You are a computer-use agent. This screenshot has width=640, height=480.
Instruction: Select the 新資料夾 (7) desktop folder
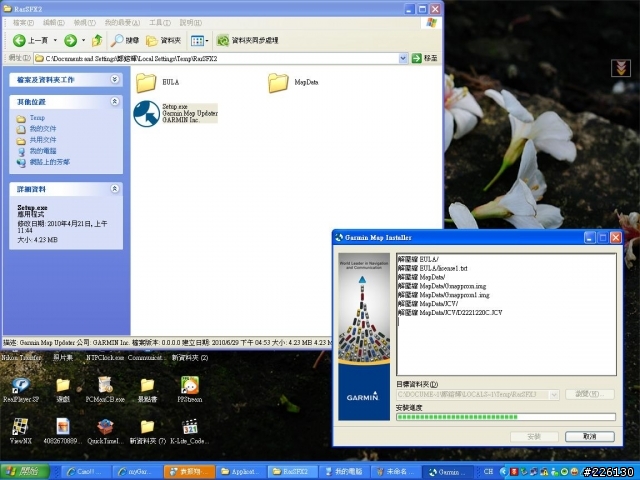pos(147,431)
